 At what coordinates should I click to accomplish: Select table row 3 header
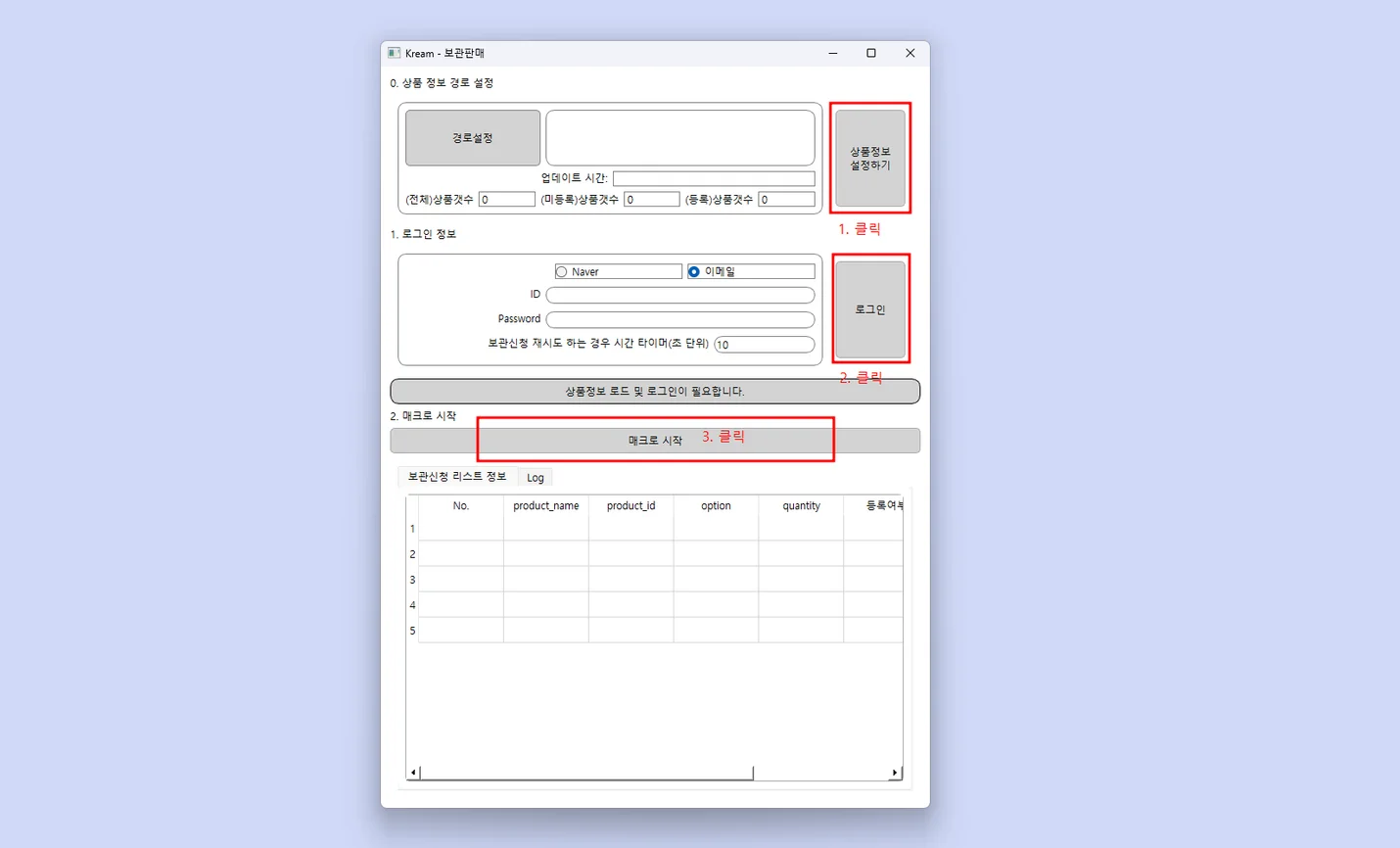pos(412,580)
